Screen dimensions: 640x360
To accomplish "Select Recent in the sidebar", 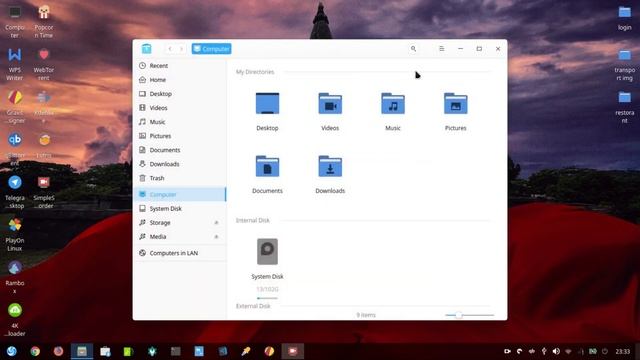I will point(180,66).
